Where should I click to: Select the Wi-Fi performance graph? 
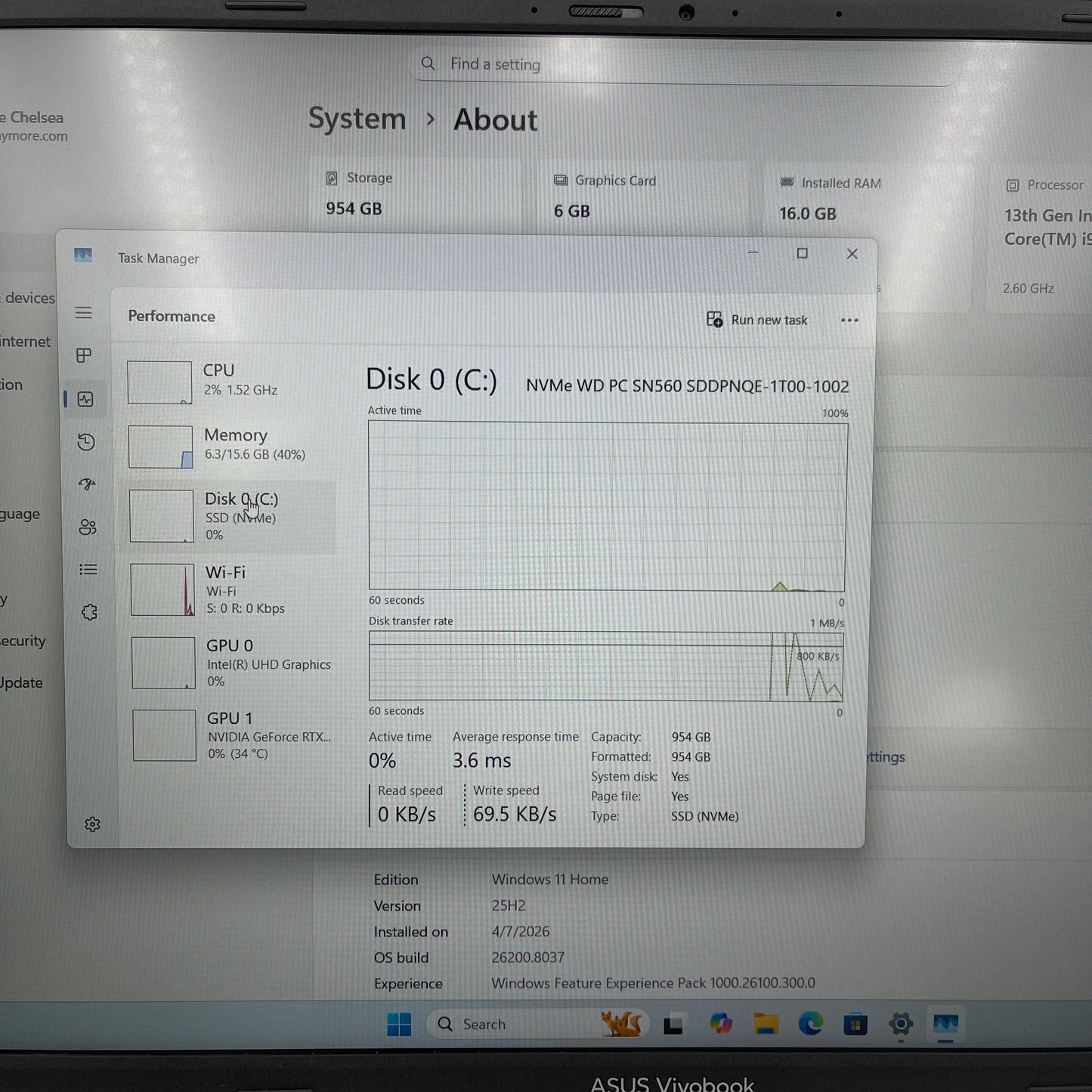click(x=227, y=589)
